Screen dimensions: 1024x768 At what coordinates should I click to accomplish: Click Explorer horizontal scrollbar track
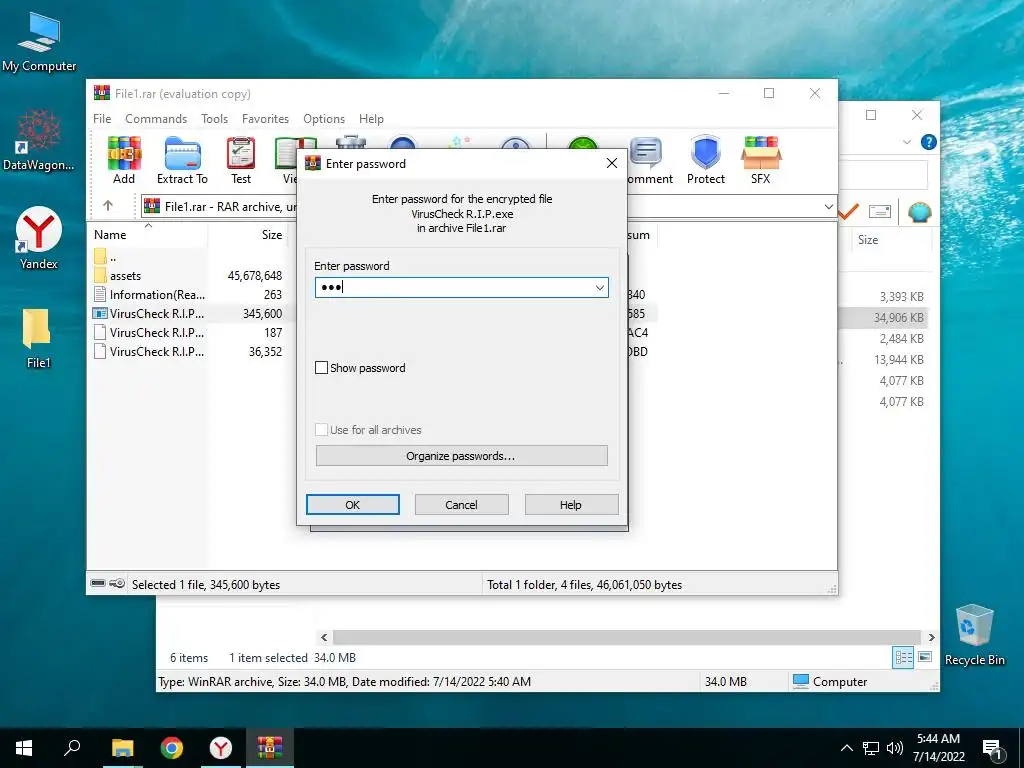627,637
